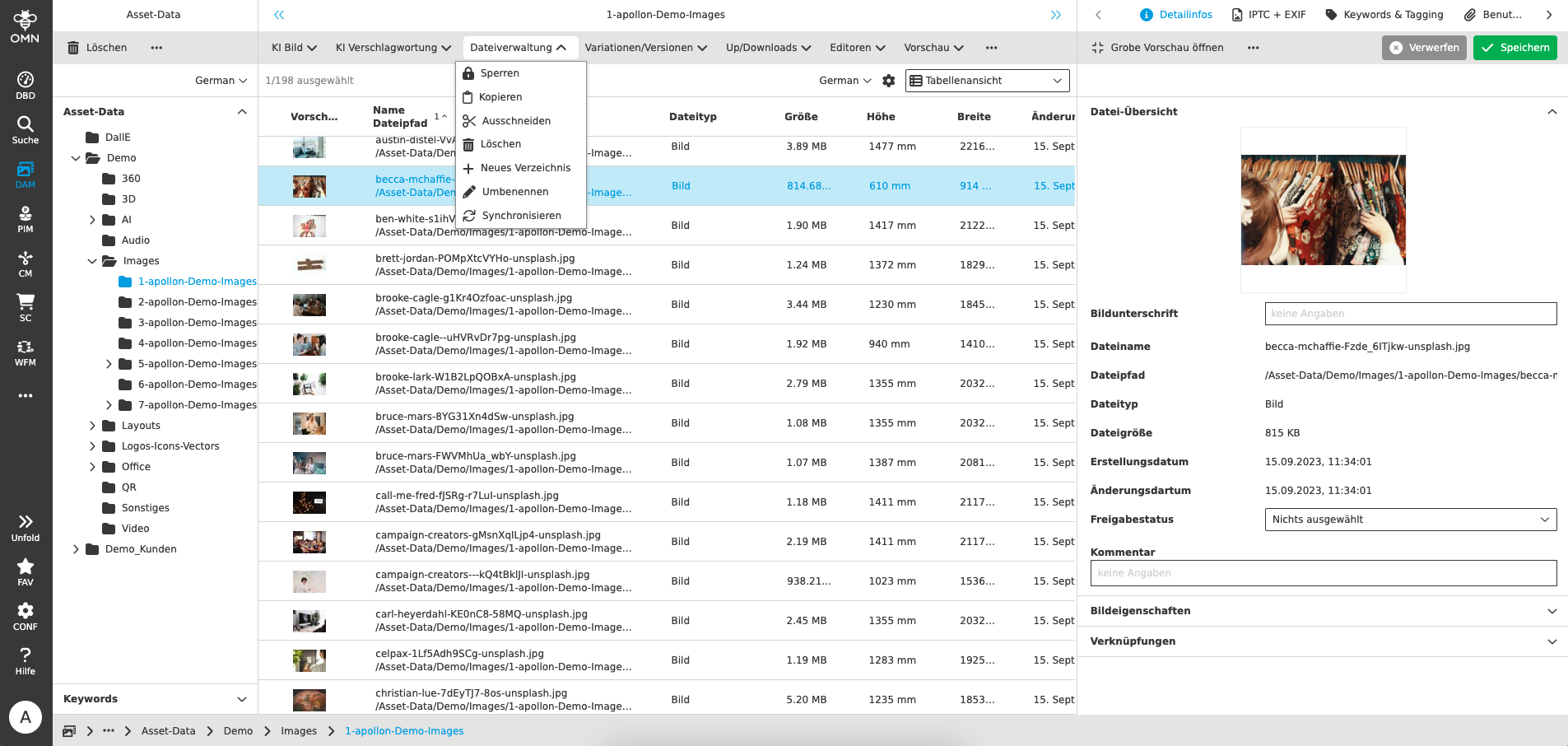Expand the Layouts folder in the tree
Screen dimensions: 1568x746
[x=92, y=425]
